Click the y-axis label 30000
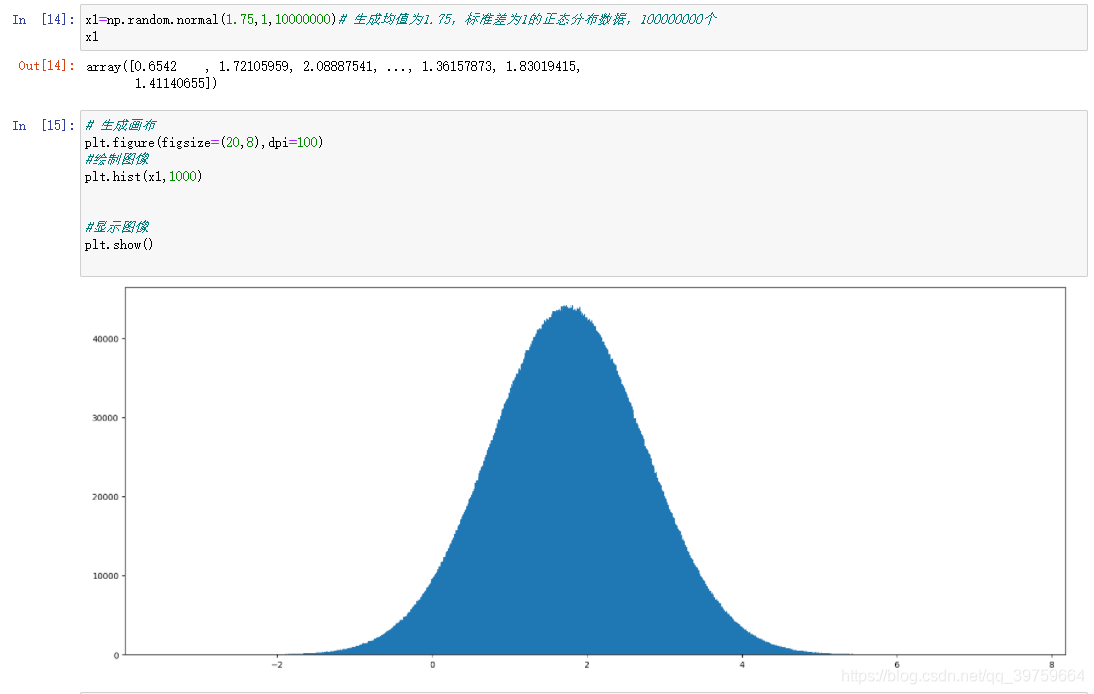This screenshot has width=1094, height=694. (x=105, y=418)
